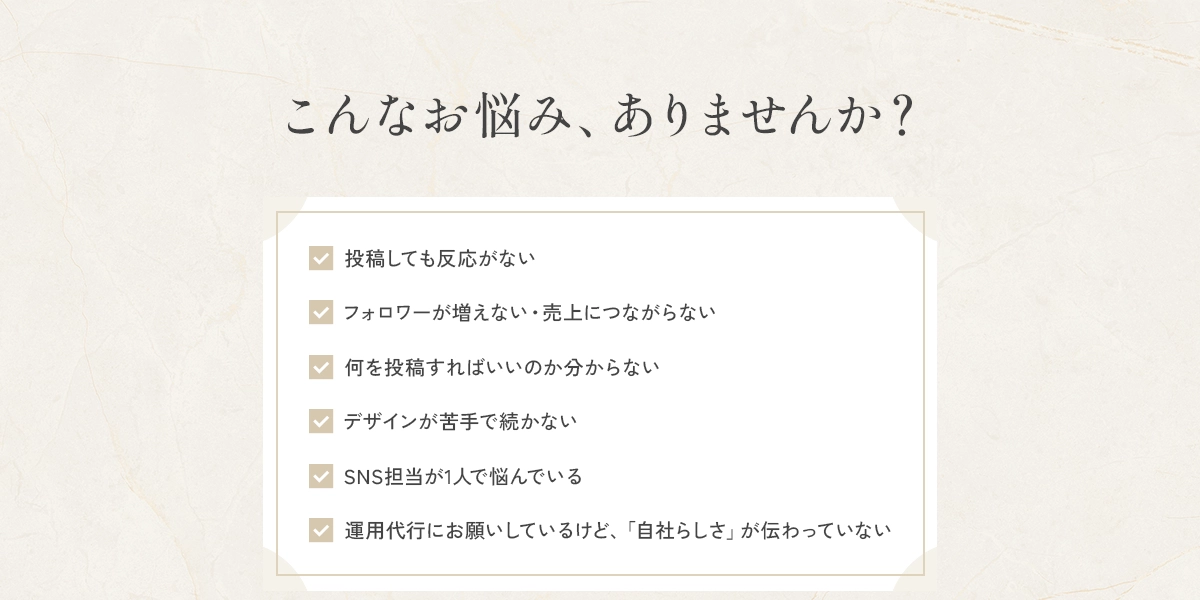
Task: Click the text 投稿しても反応がない
Action: (x=439, y=258)
